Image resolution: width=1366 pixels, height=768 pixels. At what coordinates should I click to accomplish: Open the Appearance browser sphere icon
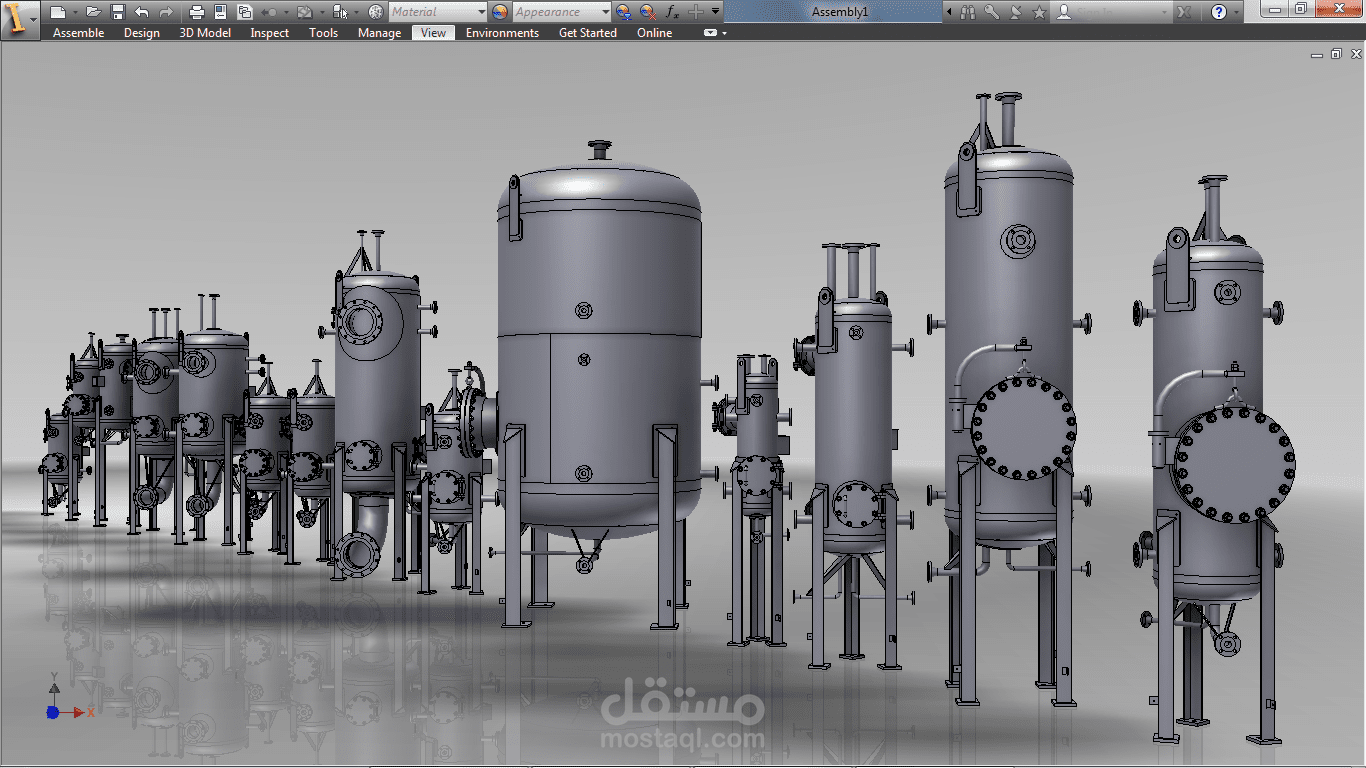[x=500, y=12]
